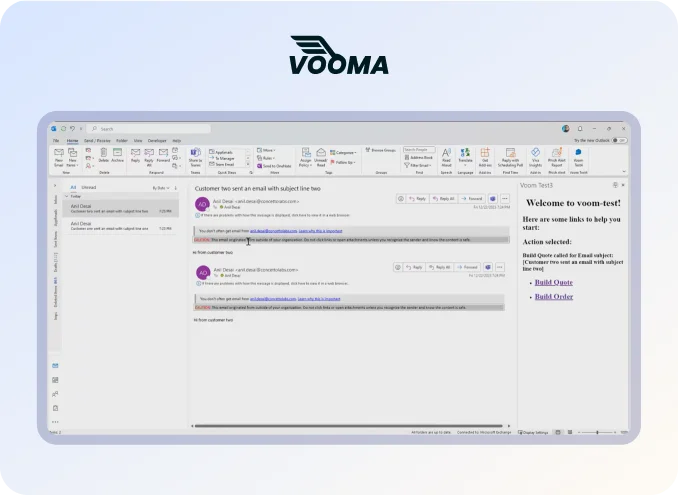The width and height of the screenshot is (678, 495).
Task: Collapse the ribbon with the chevron
Action: (x=624, y=172)
